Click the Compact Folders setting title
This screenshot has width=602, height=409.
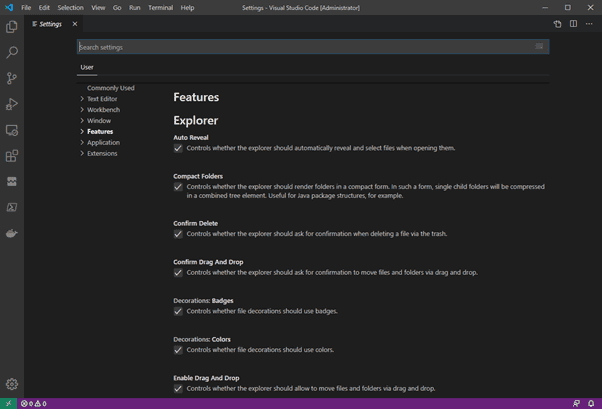click(198, 176)
